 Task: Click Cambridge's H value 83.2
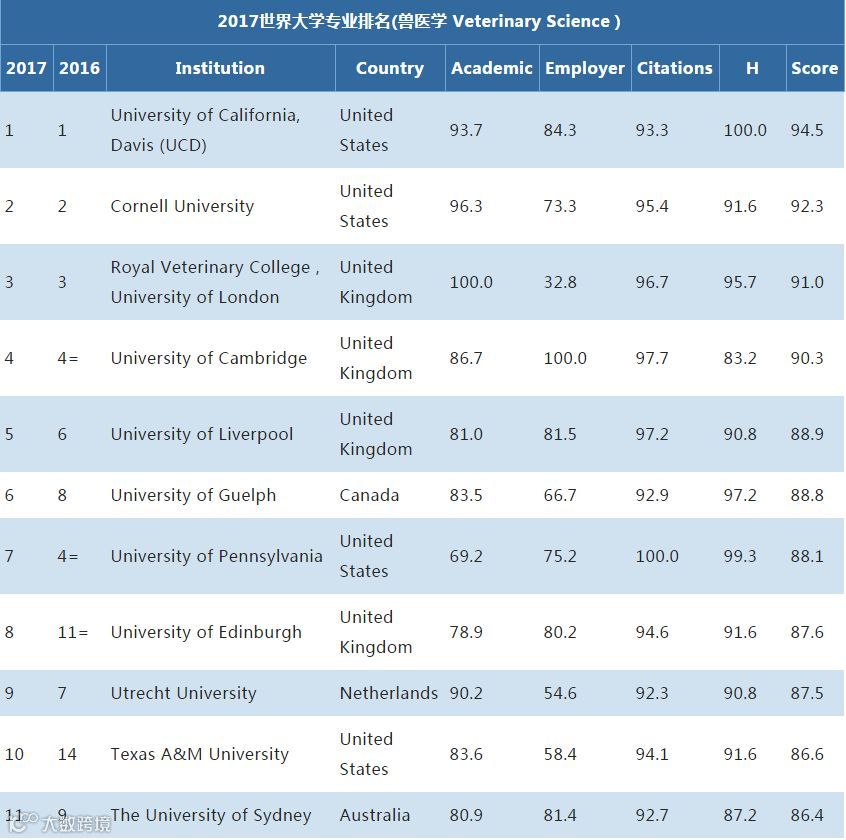(x=740, y=358)
